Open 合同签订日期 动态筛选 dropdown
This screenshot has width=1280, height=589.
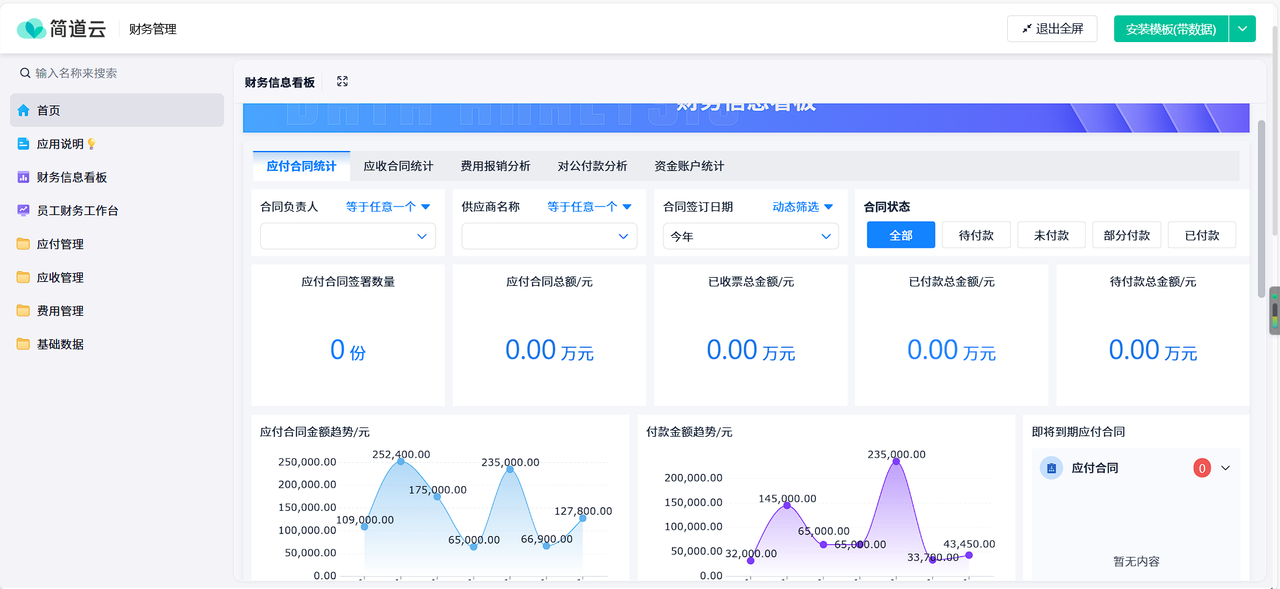[x=803, y=207]
